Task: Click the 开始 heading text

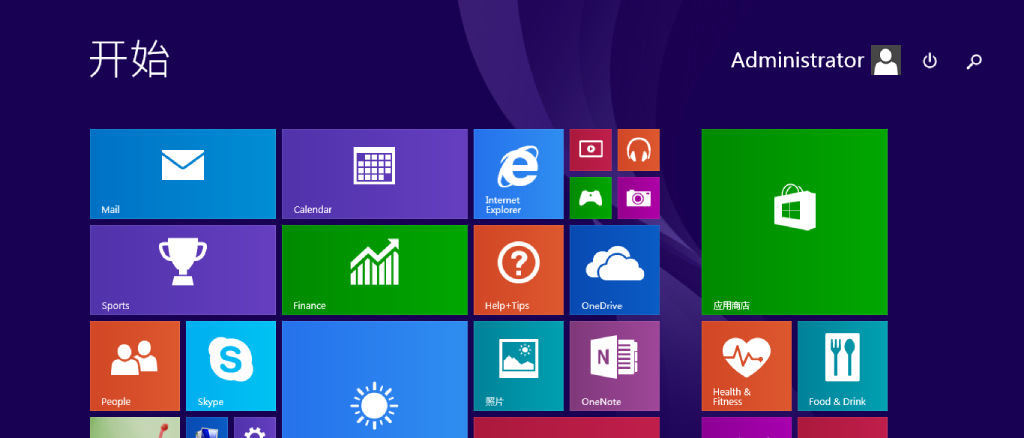Action: point(129,59)
